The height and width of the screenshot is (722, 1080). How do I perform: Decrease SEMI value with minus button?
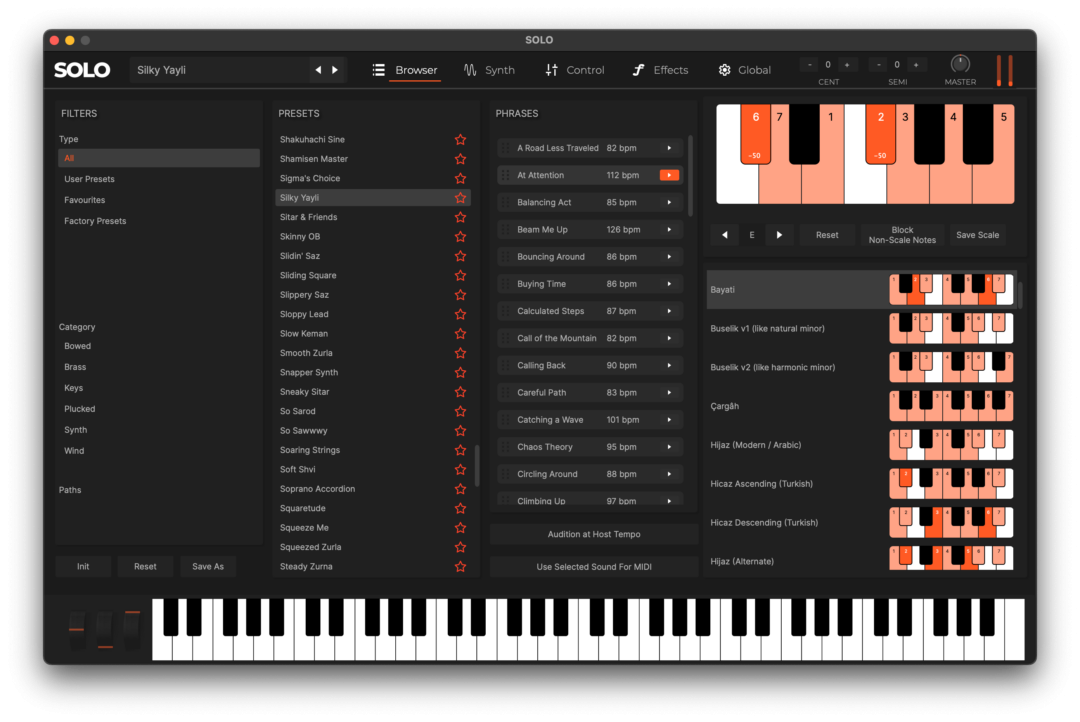coord(879,65)
